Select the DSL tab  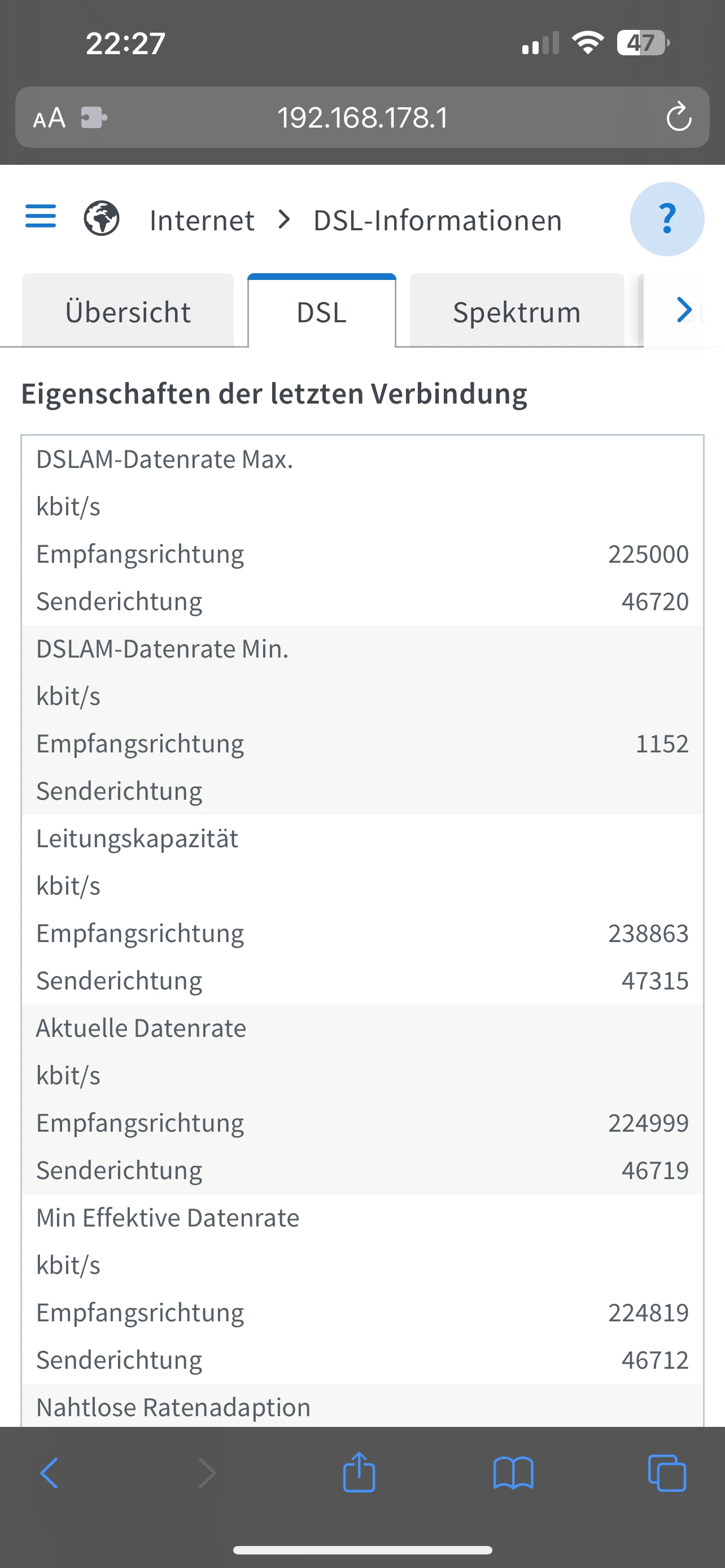click(x=321, y=312)
